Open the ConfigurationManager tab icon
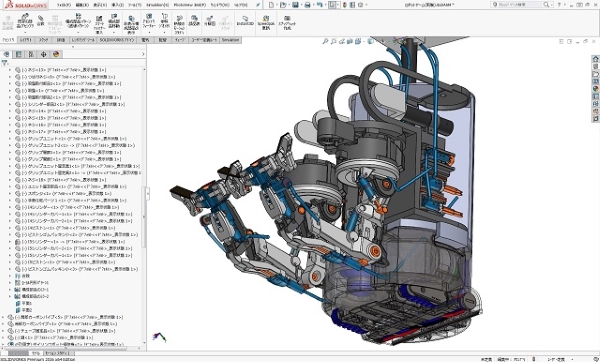600x362 pixels. coord(31,54)
